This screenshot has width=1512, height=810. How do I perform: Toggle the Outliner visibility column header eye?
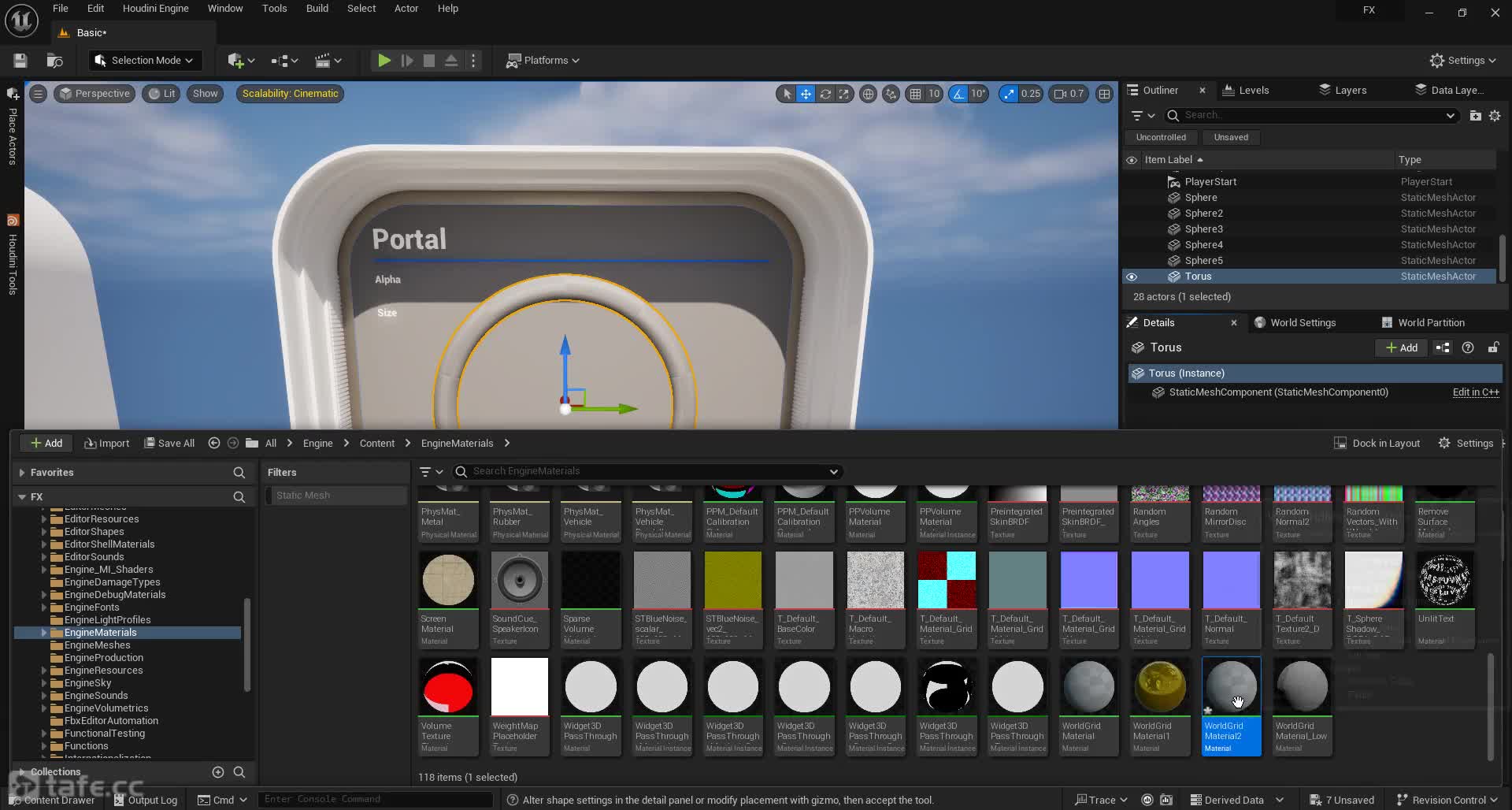(1132, 161)
